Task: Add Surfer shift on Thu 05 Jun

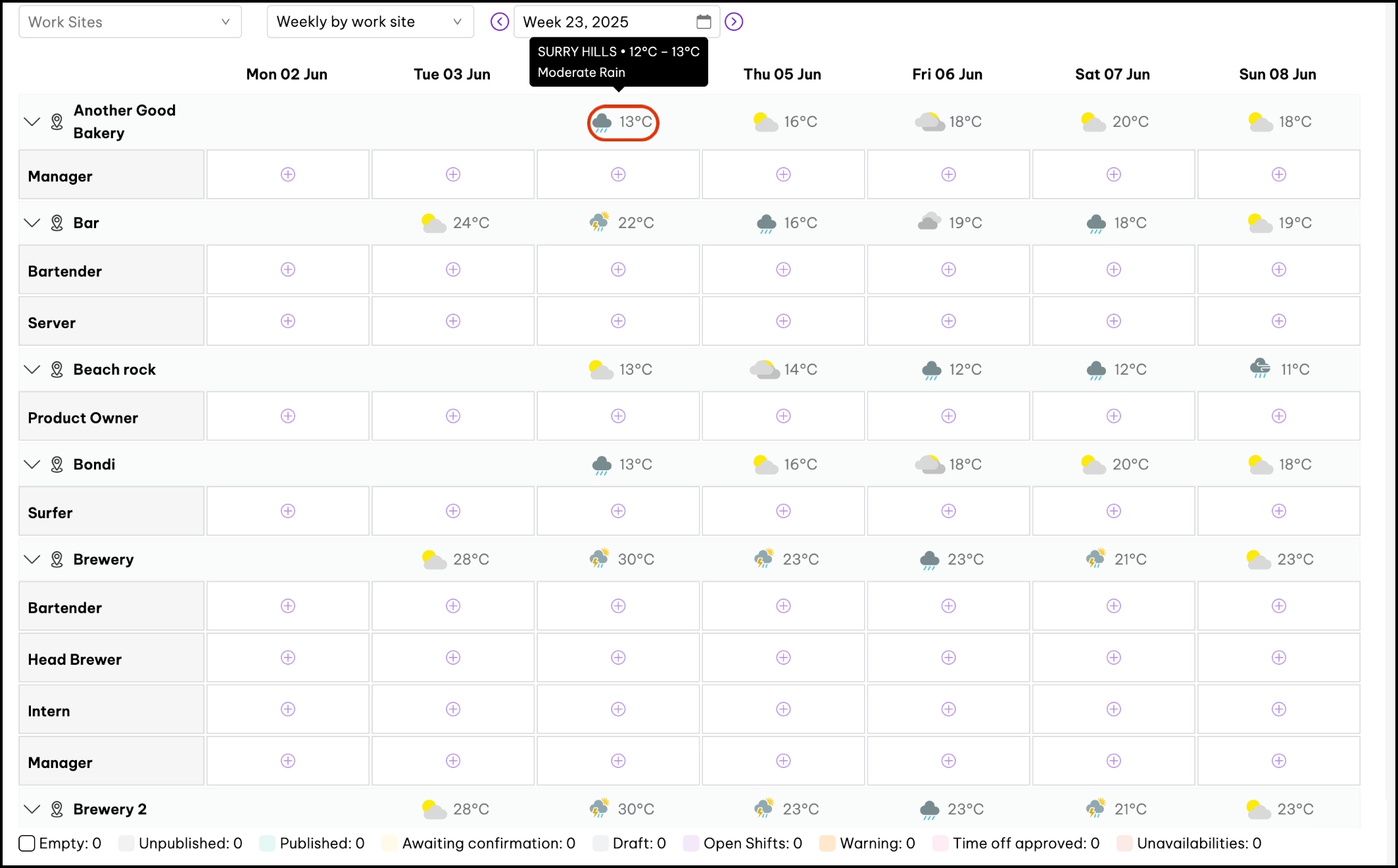Action: tap(783, 511)
